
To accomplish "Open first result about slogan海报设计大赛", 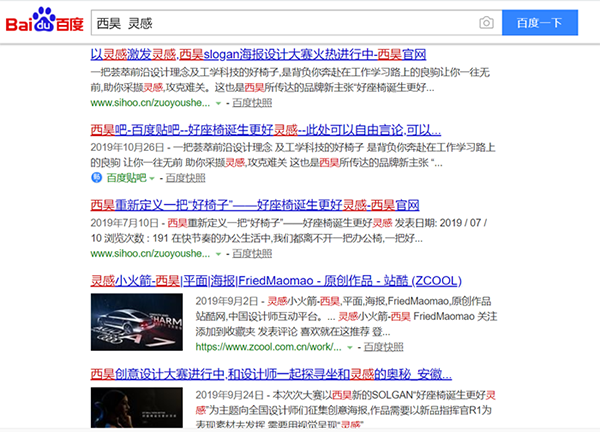I will click(259, 54).
